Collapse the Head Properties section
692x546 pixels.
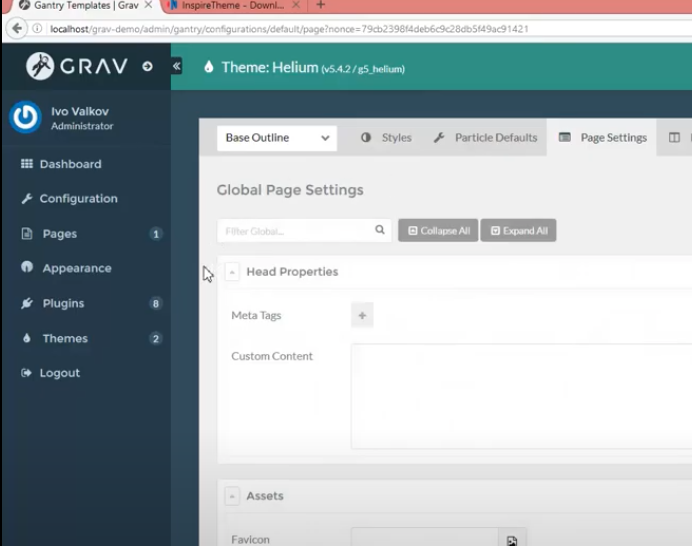[x=232, y=272]
